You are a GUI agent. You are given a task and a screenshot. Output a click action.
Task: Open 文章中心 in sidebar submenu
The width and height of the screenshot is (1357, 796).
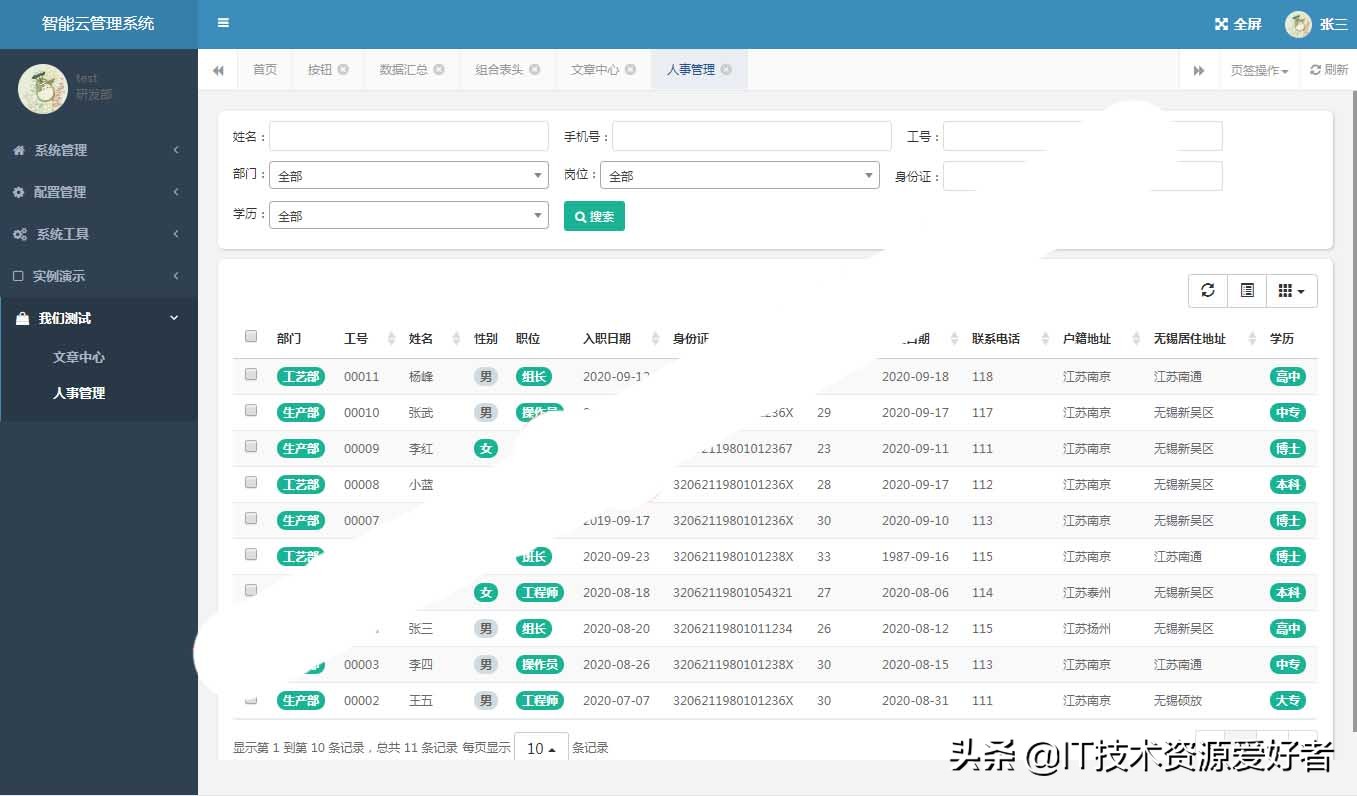[x=79, y=357]
